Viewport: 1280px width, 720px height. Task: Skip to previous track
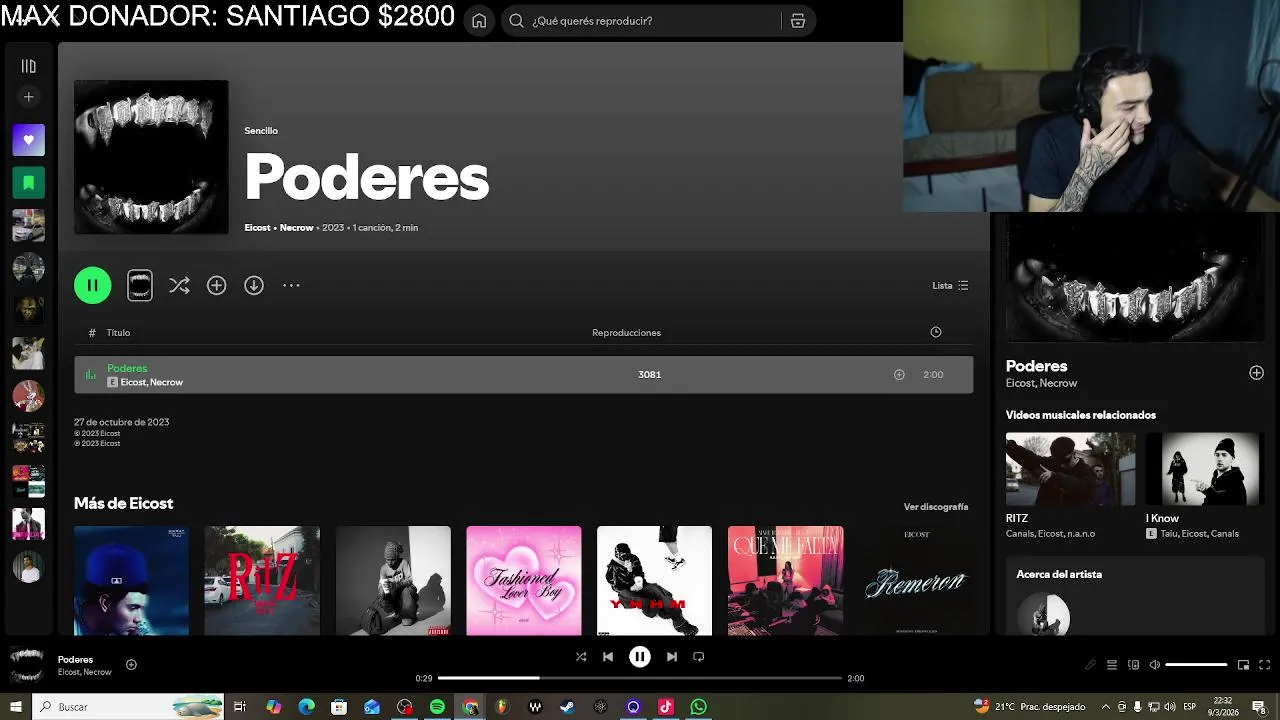tap(608, 657)
